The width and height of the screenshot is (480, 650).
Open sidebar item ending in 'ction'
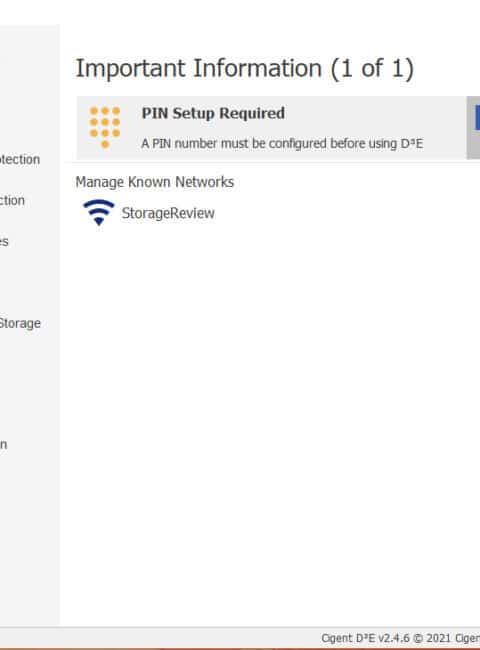click(12, 201)
